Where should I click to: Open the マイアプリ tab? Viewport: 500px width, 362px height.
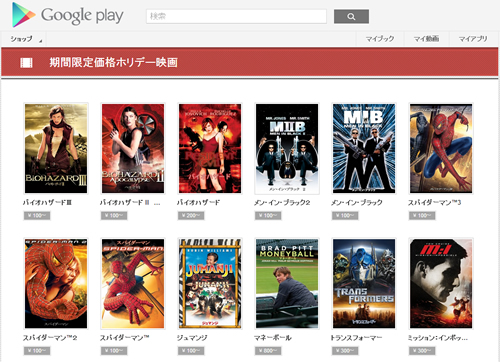pos(473,39)
